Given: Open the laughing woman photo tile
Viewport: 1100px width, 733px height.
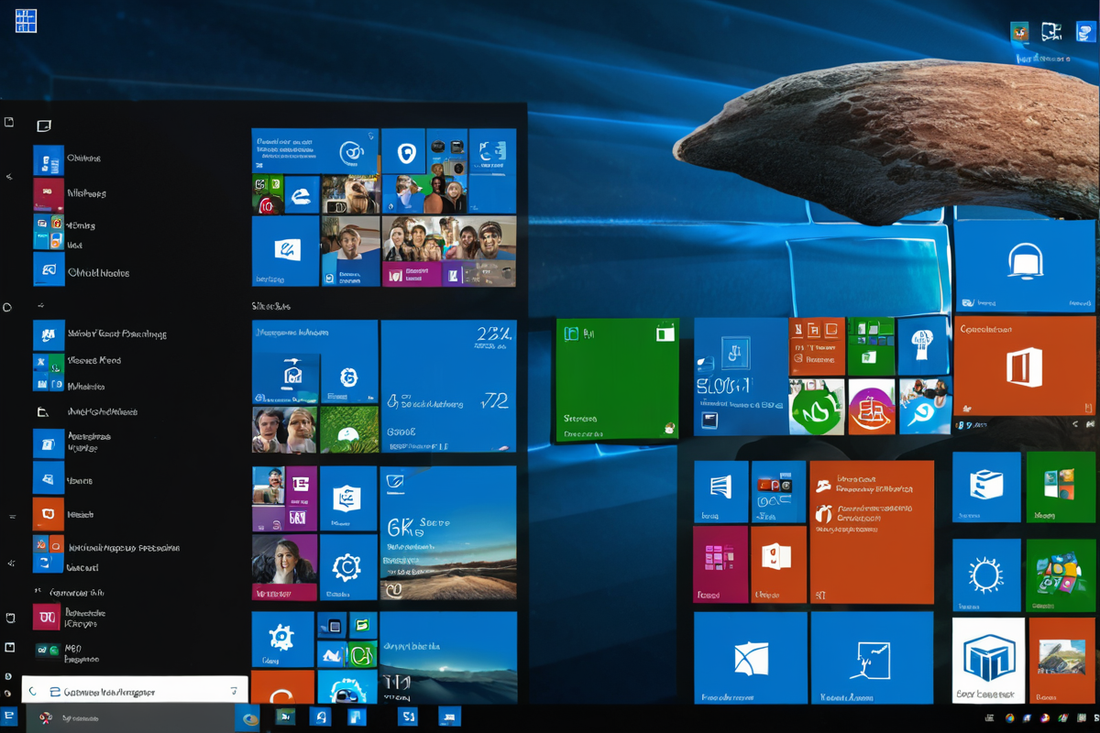Looking at the screenshot, I should point(285,567).
